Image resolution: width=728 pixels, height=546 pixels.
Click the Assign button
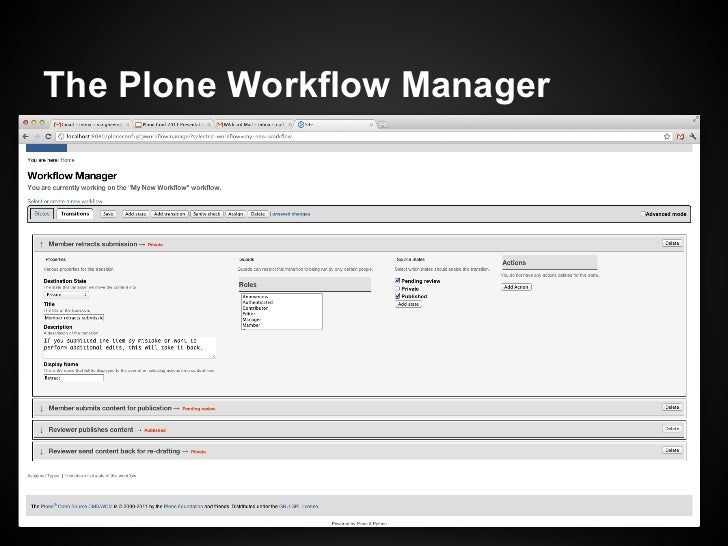click(236, 214)
